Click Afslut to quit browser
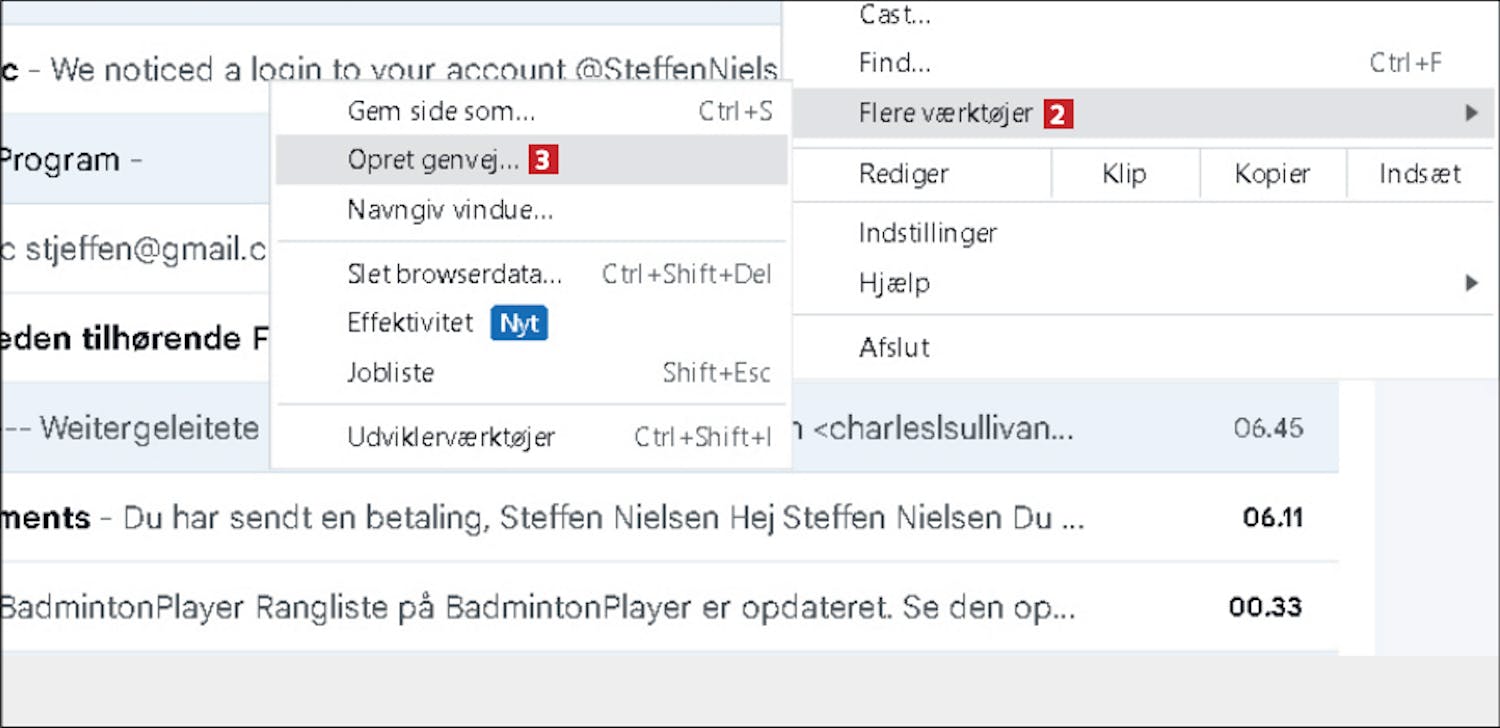This screenshot has width=1500, height=728. pos(894,347)
